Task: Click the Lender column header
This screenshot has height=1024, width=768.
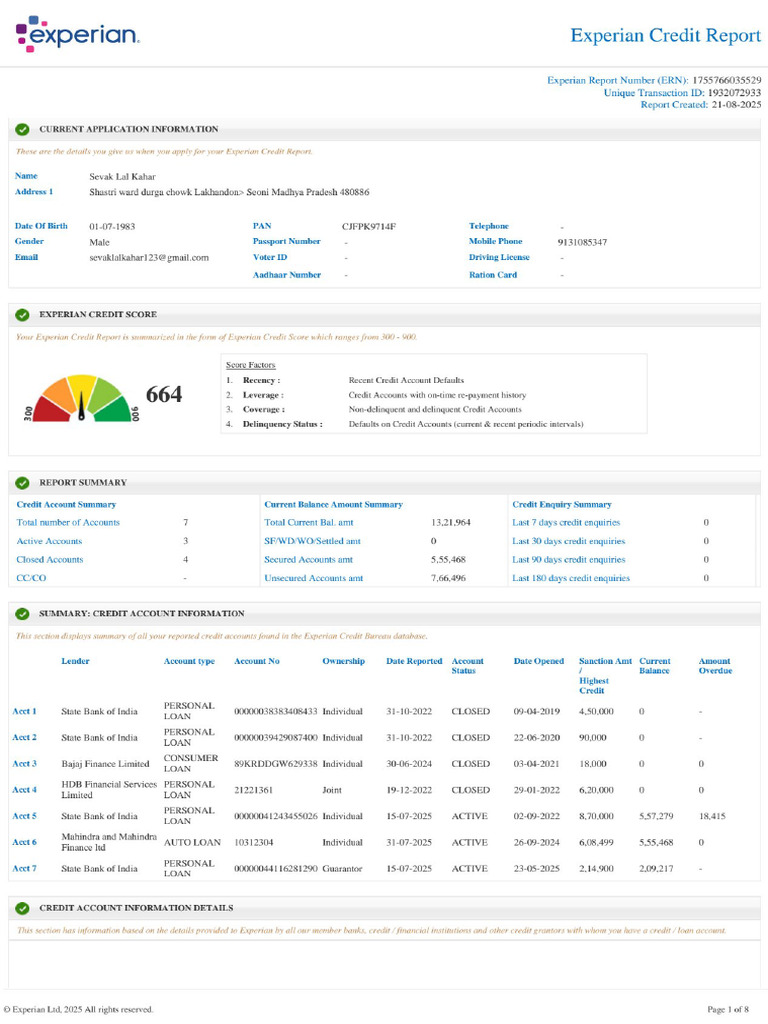Action: pos(75,661)
